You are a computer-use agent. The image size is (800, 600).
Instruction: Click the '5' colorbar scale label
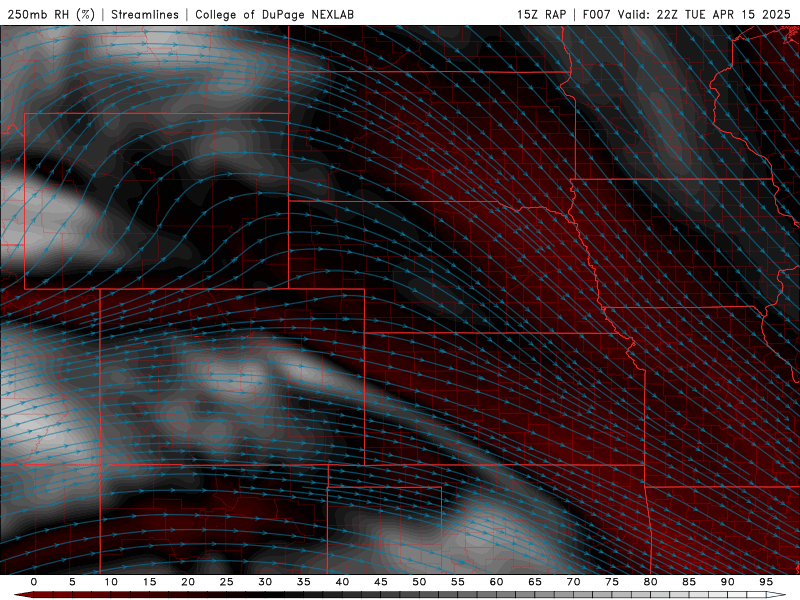[72, 582]
